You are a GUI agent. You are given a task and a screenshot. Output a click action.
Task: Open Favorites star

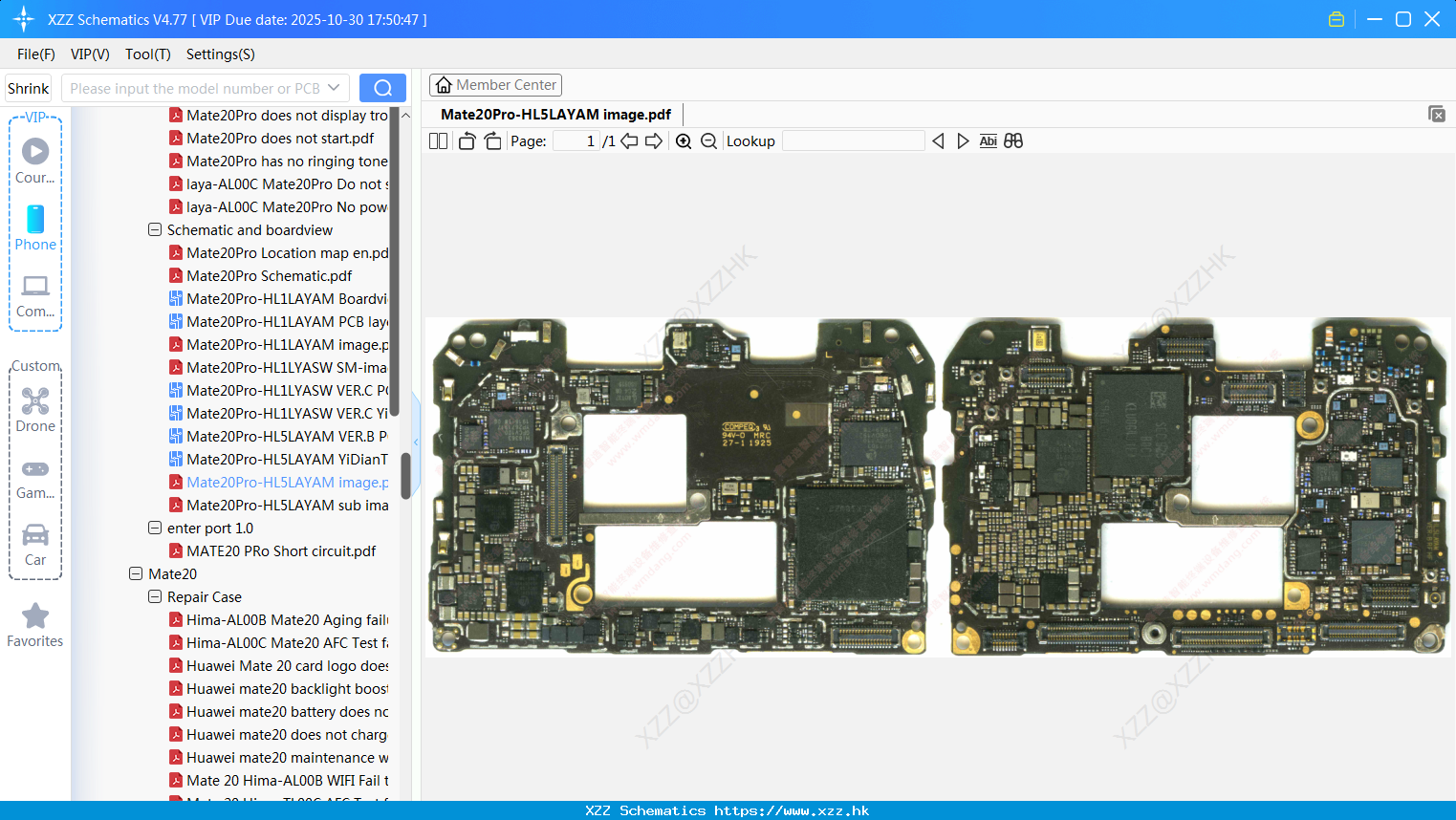point(35,625)
